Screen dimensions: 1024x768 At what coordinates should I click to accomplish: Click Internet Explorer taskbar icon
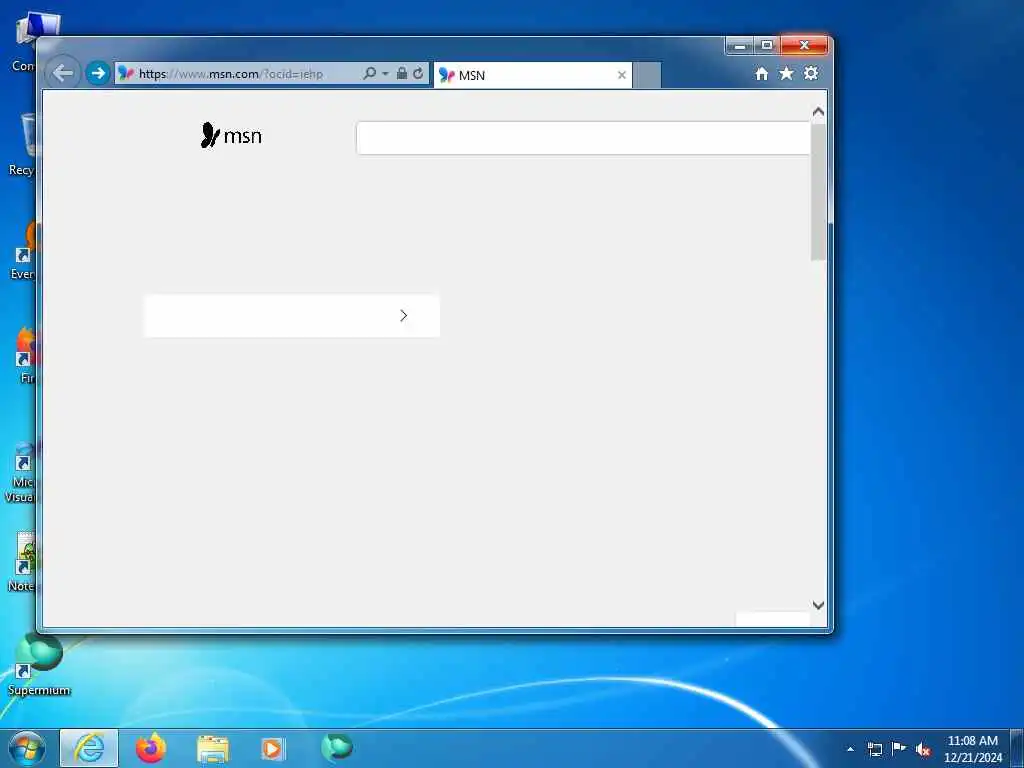click(89, 748)
